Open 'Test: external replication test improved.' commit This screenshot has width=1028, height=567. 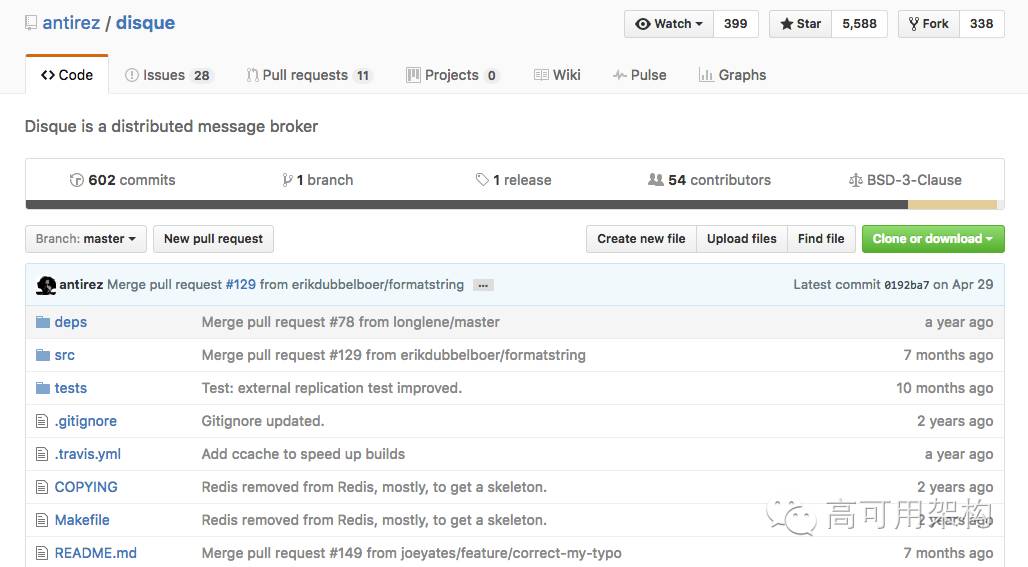coord(332,388)
